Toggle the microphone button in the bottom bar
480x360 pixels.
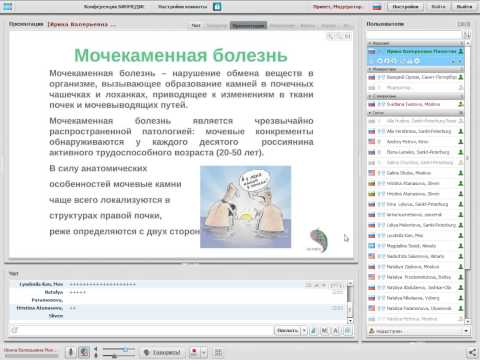[x=71, y=352]
